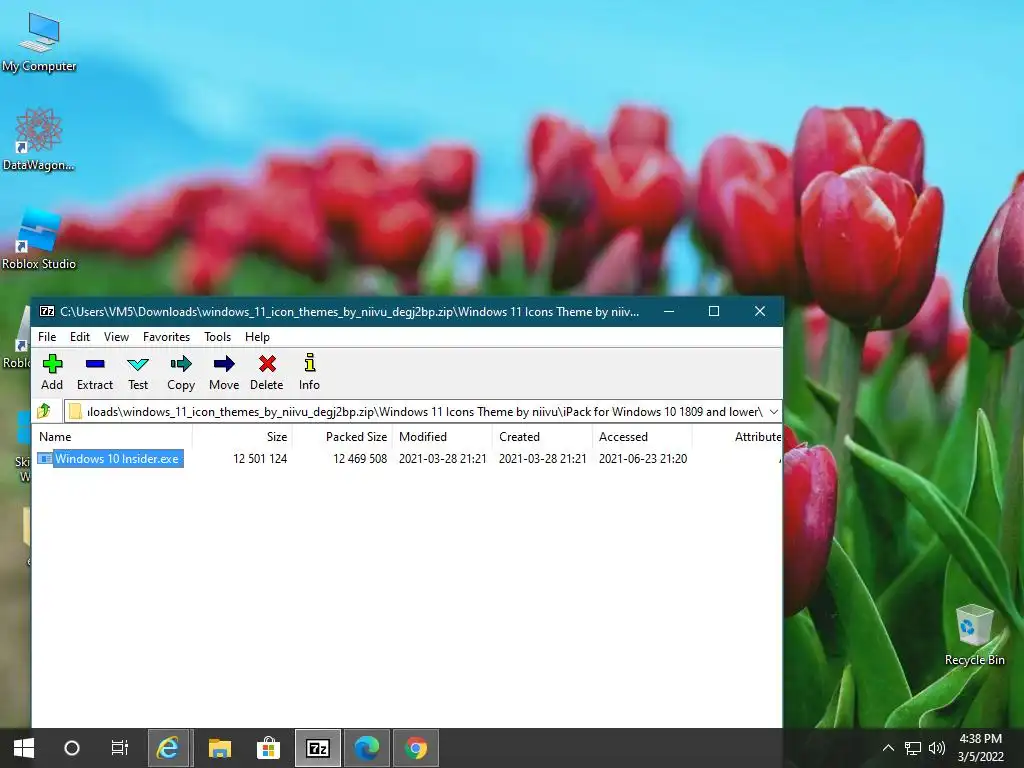Open the Windows Start menu
This screenshot has width=1024, height=768.
(x=24, y=748)
